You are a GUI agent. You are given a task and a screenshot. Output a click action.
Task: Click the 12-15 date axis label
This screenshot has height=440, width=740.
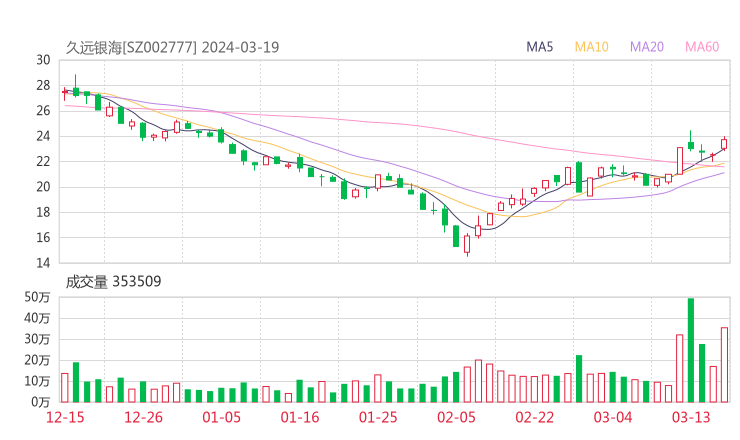(65, 417)
